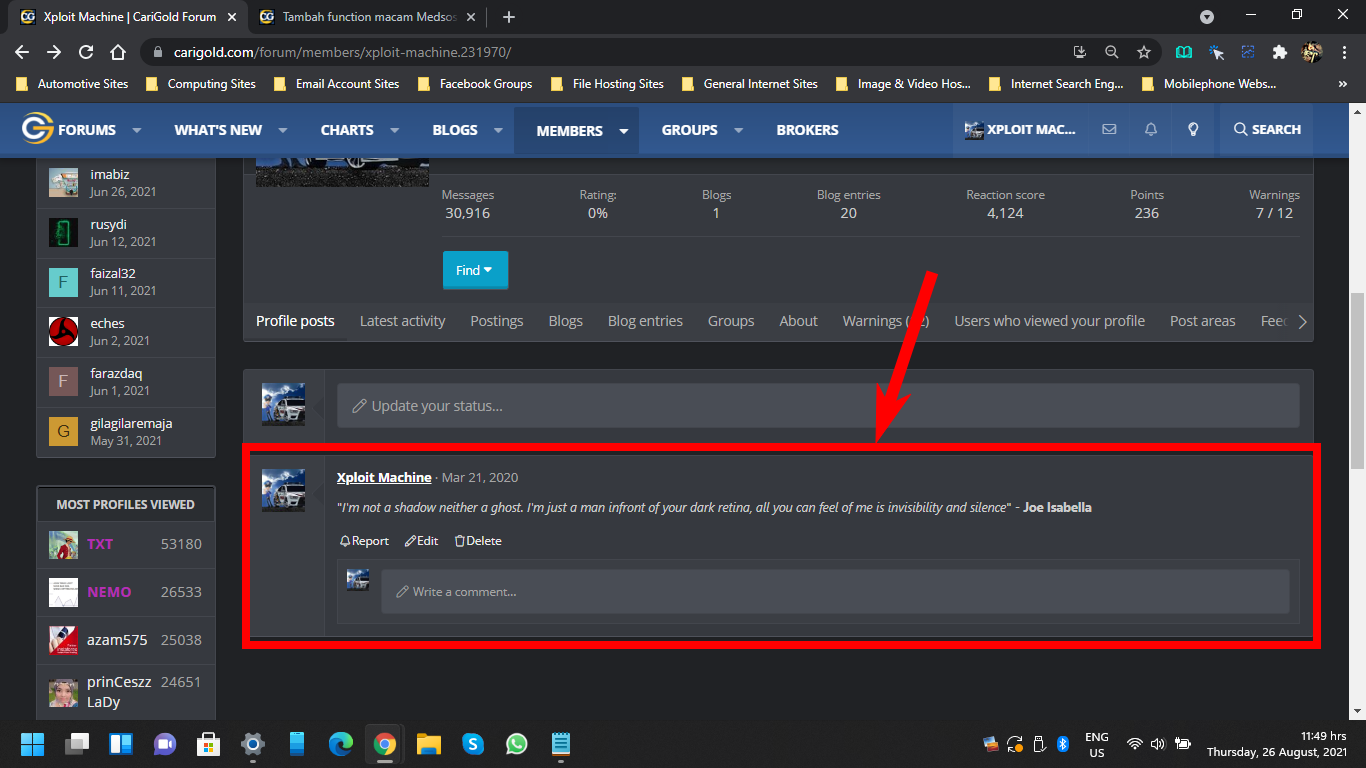Switch to the Latest activity tab
Image resolution: width=1366 pixels, height=768 pixels.
[x=402, y=321]
